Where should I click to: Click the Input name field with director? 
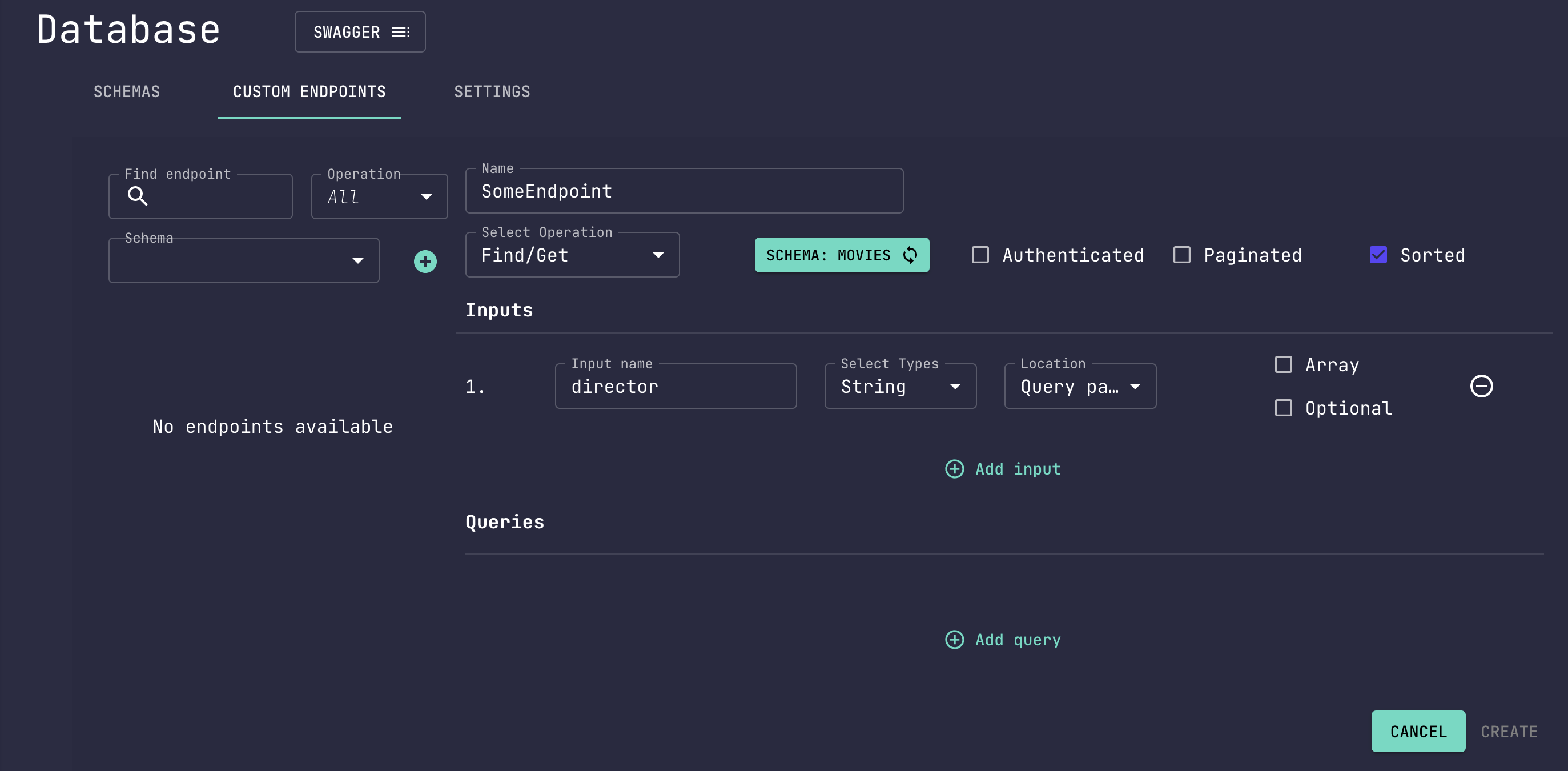675,386
